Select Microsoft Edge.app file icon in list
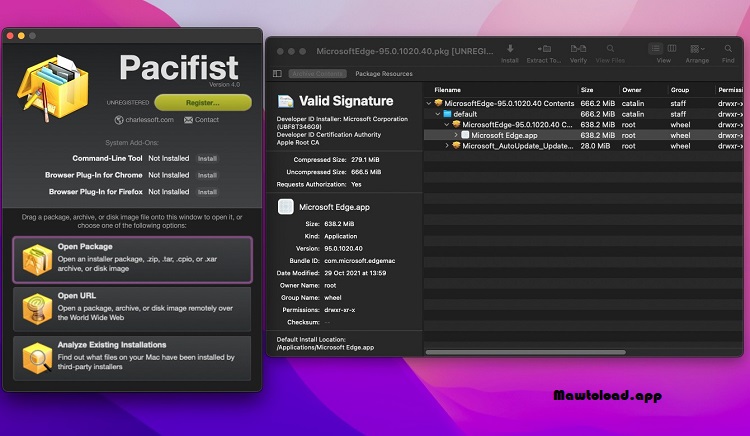Viewport: 750px width, 436px height. coord(465,135)
